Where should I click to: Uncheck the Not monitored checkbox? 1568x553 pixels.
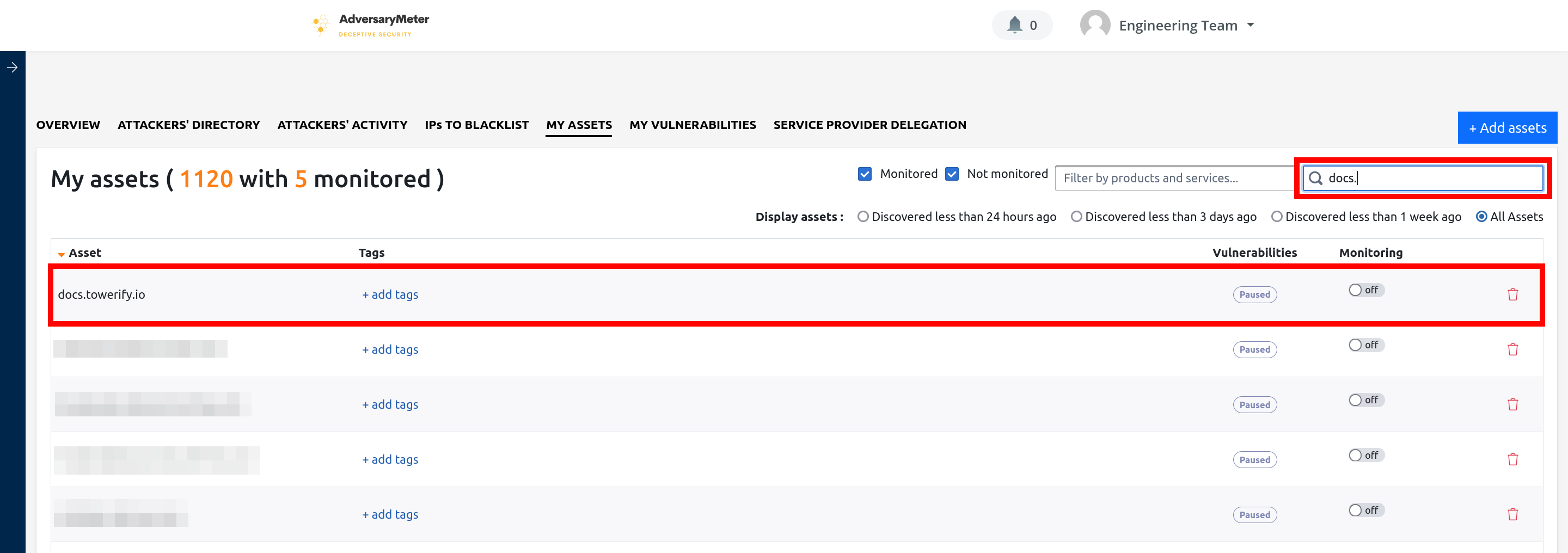[951, 174]
